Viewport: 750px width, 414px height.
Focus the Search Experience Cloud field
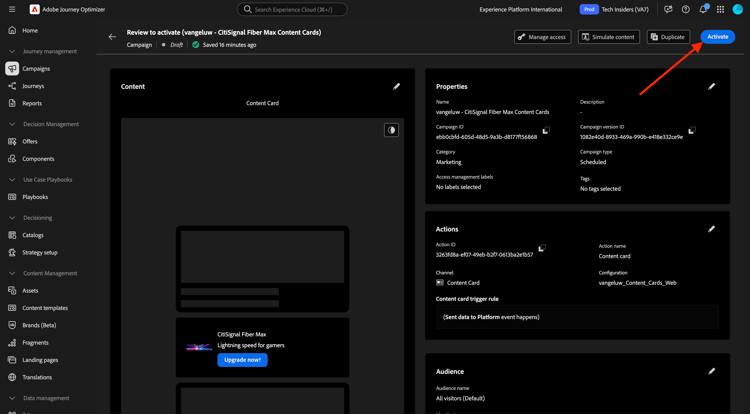[292, 9]
